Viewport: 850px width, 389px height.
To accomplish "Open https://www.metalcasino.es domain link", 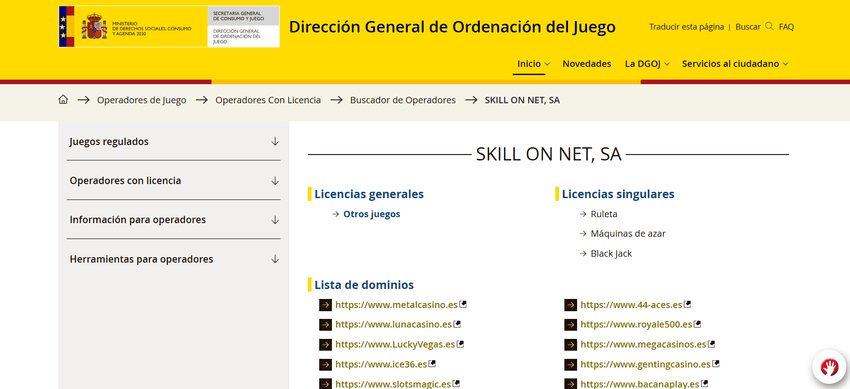I will point(396,305).
